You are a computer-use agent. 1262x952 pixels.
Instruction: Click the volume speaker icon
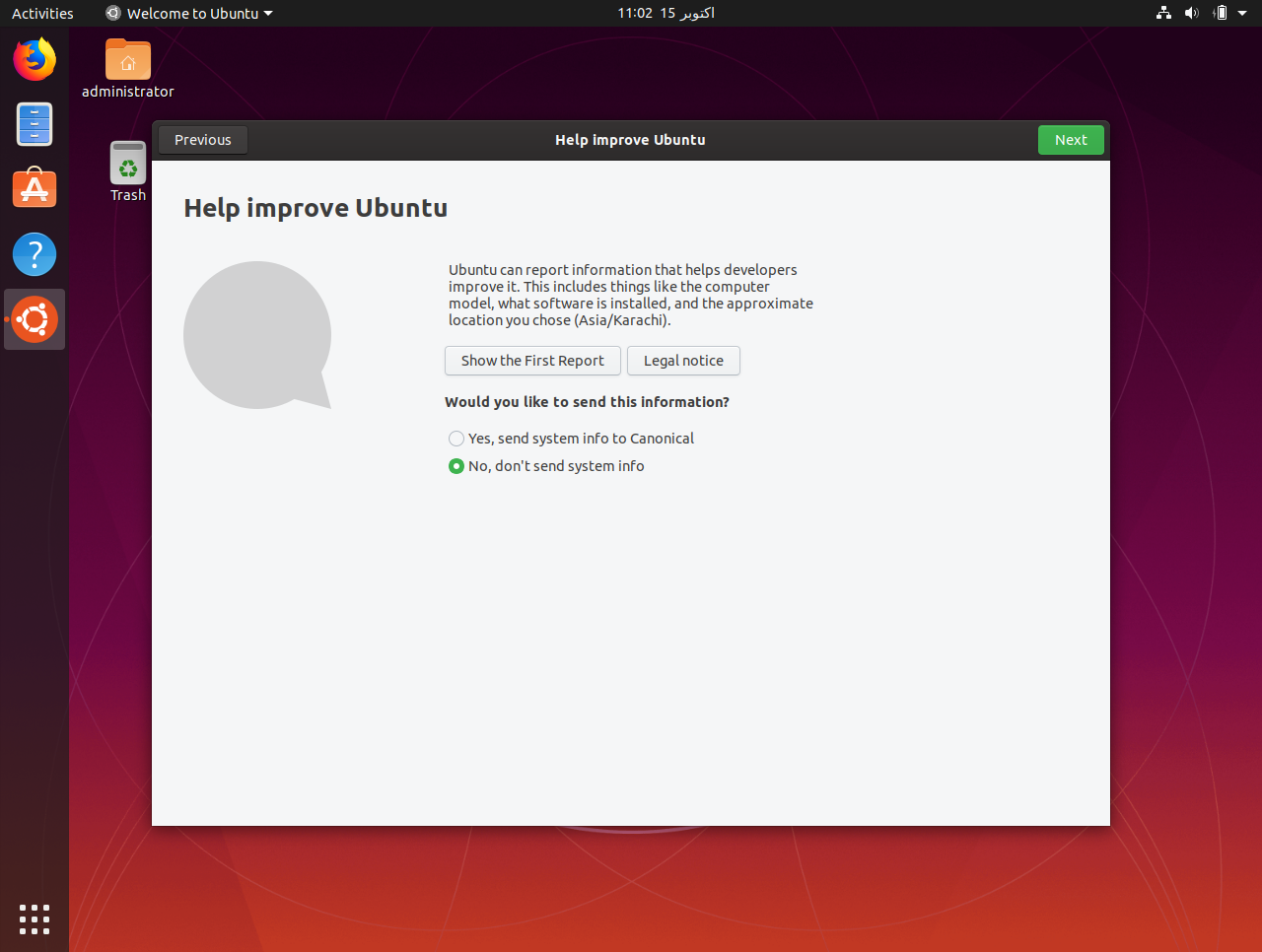[x=1191, y=13]
